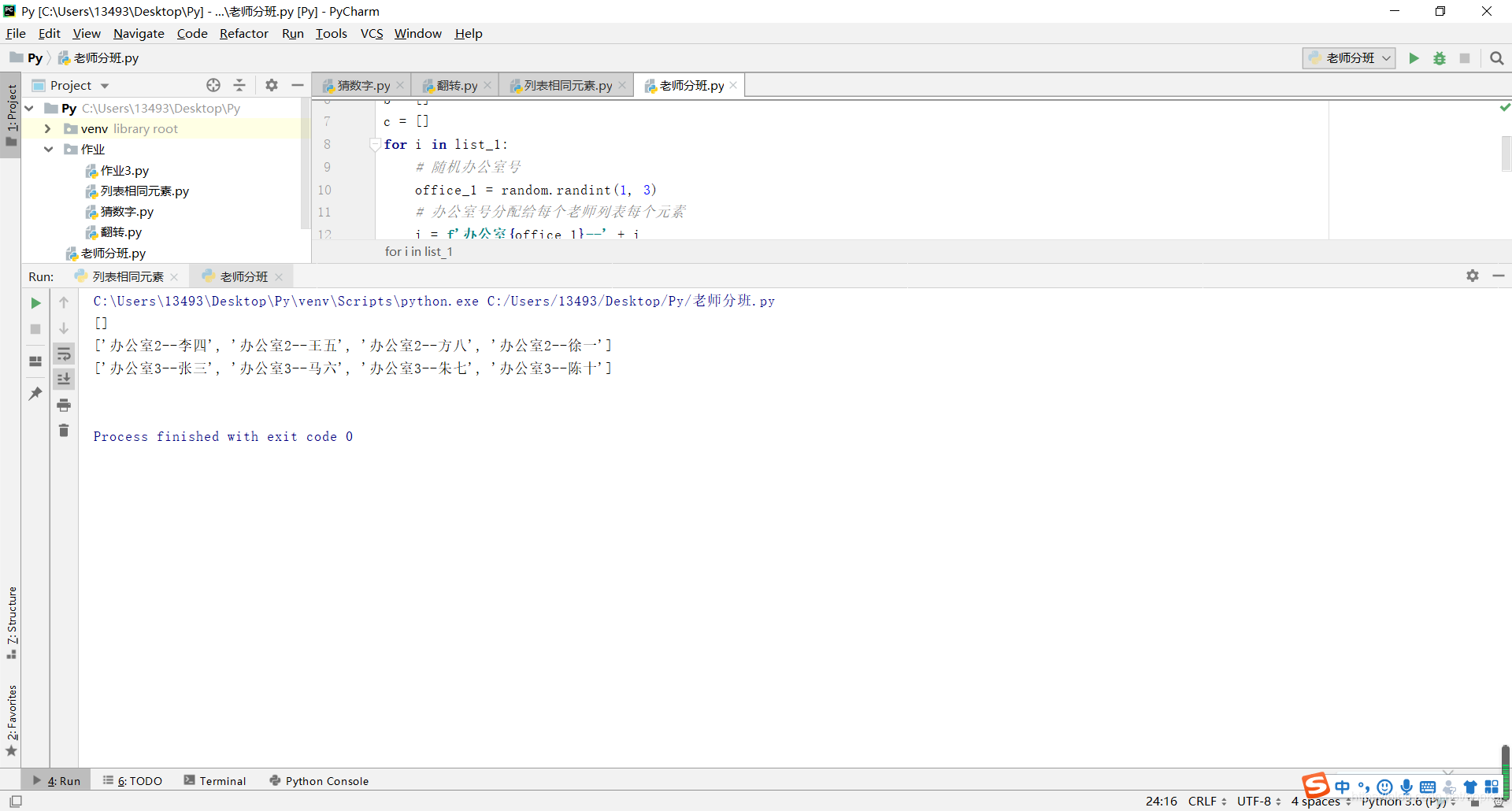Close the 老师分班.py editor tab

(733, 85)
